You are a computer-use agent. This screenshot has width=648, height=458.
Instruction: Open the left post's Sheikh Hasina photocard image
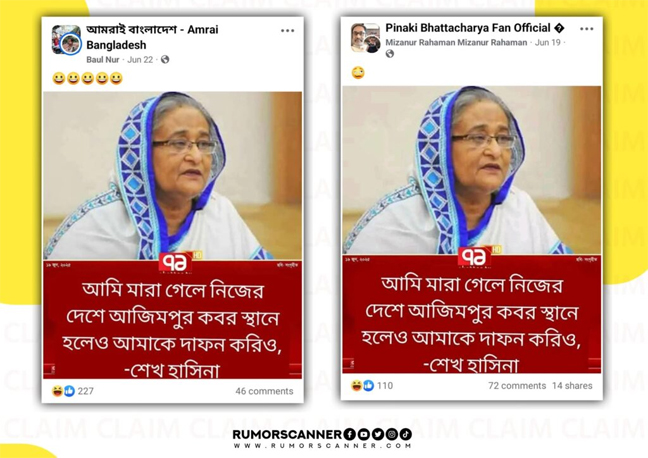click(173, 235)
